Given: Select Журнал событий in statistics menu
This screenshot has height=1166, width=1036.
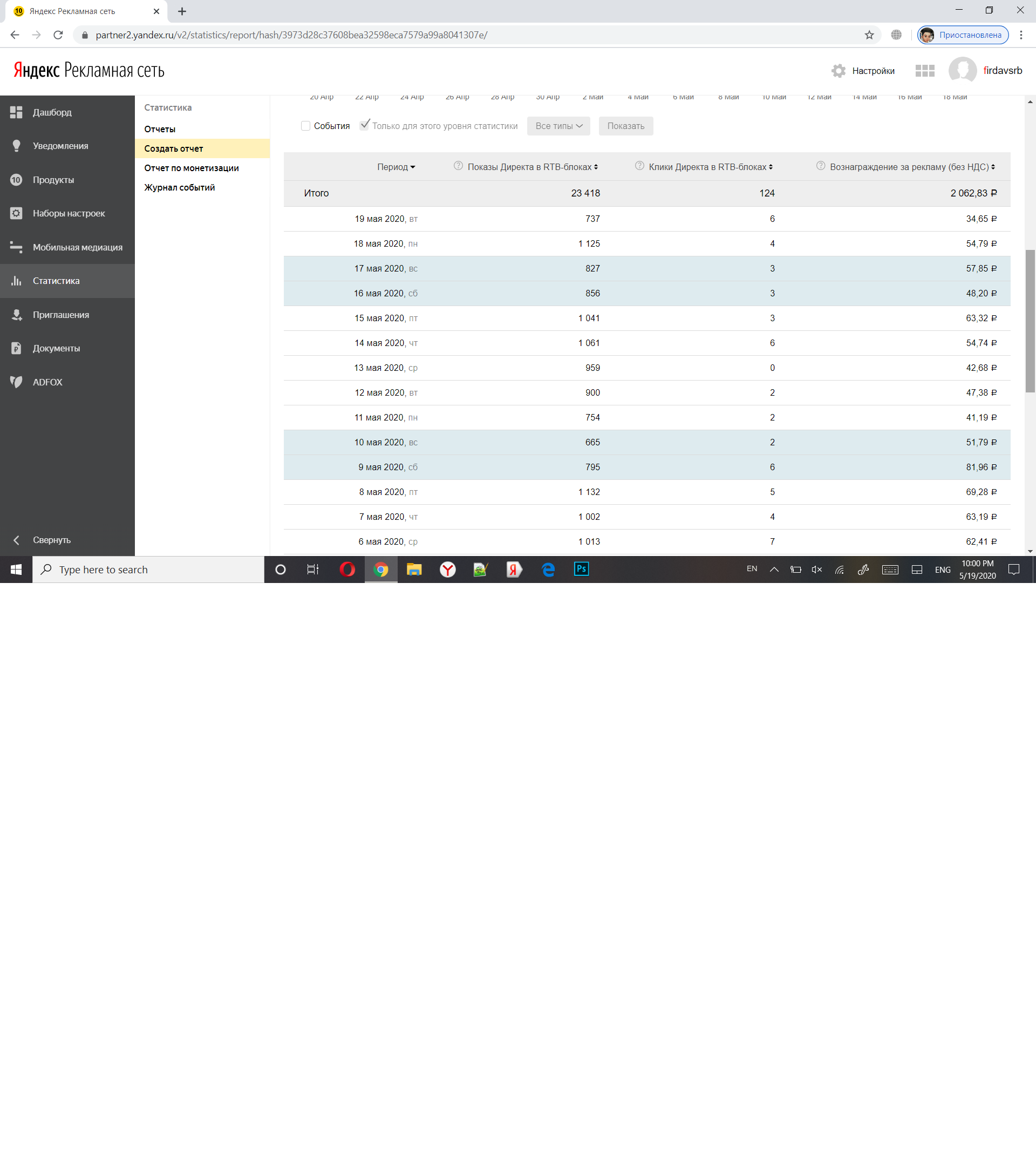Looking at the screenshot, I should [x=179, y=187].
